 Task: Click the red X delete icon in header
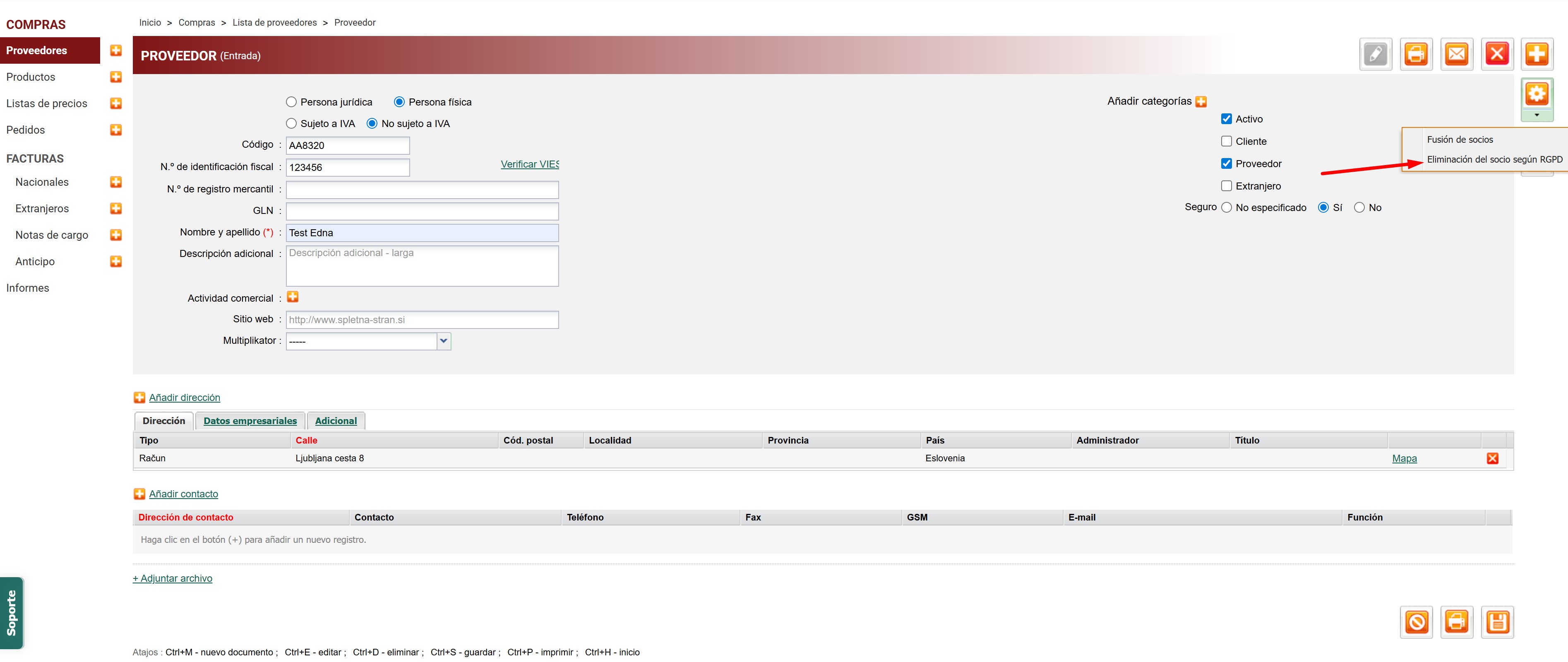[1497, 55]
